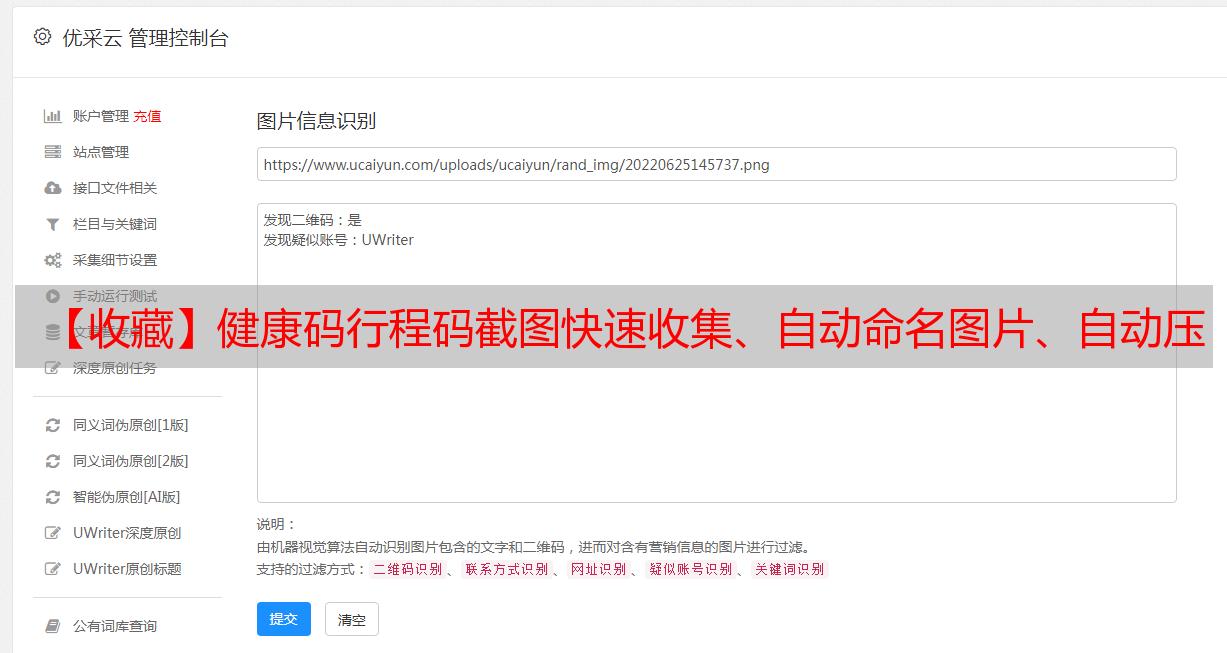
Task: Click the refresh icon for 同义词伪原创[1版]
Action: point(53,425)
